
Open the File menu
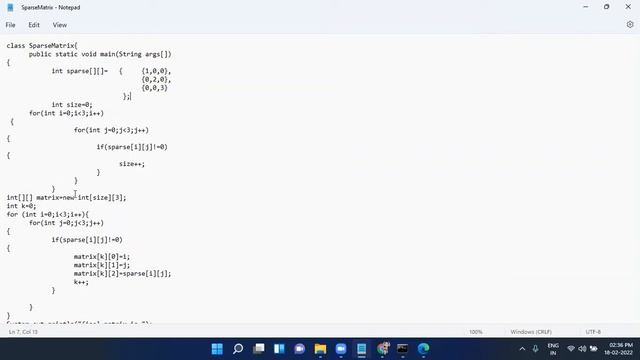point(10,25)
